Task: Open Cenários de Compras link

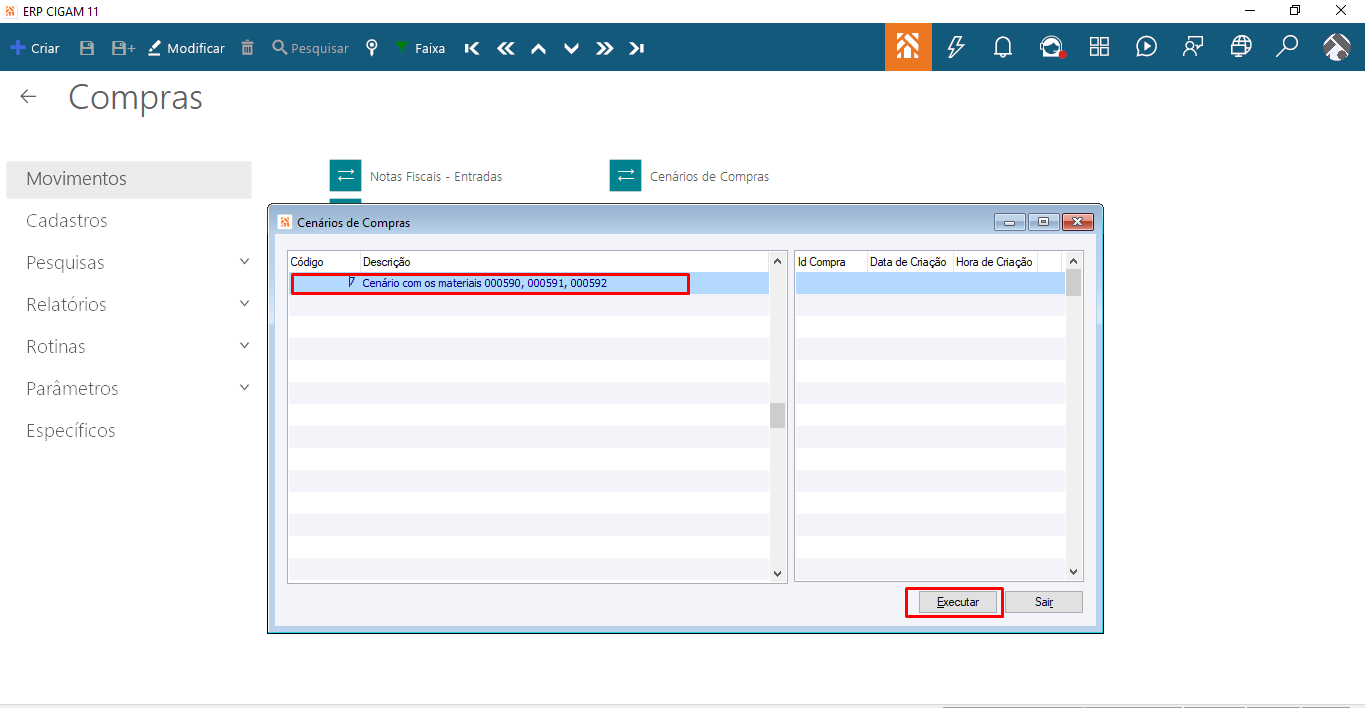Action: click(709, 176)
